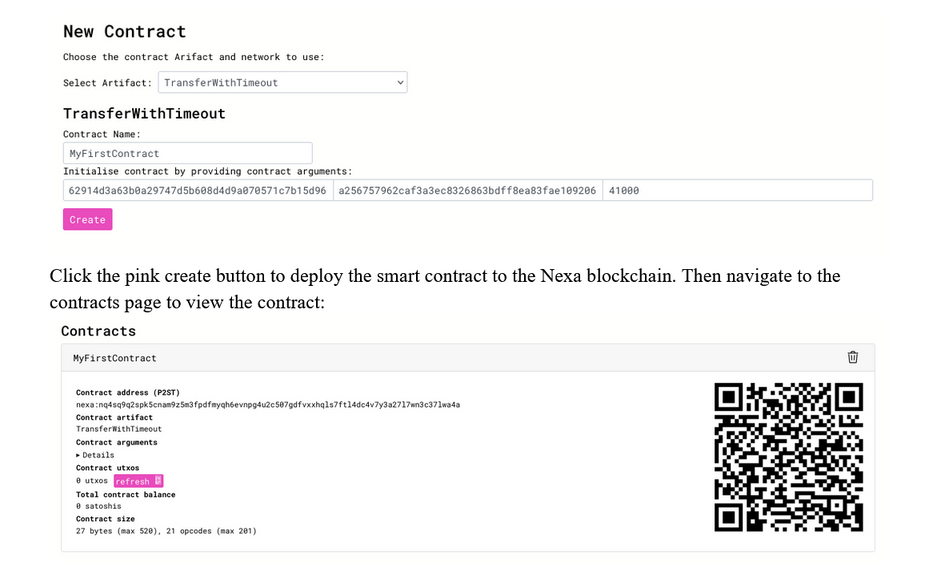Viewport: 925px width, 563px height.
Task: Click the New Contract heading
Action: click(x=124, y=32)
